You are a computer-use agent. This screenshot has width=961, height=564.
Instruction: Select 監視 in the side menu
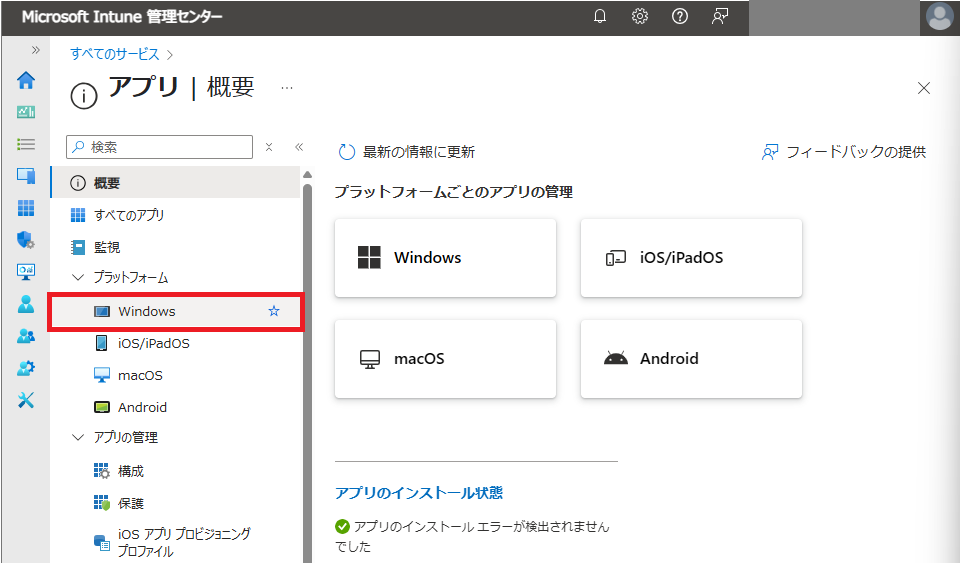click(x=175, y=247)
